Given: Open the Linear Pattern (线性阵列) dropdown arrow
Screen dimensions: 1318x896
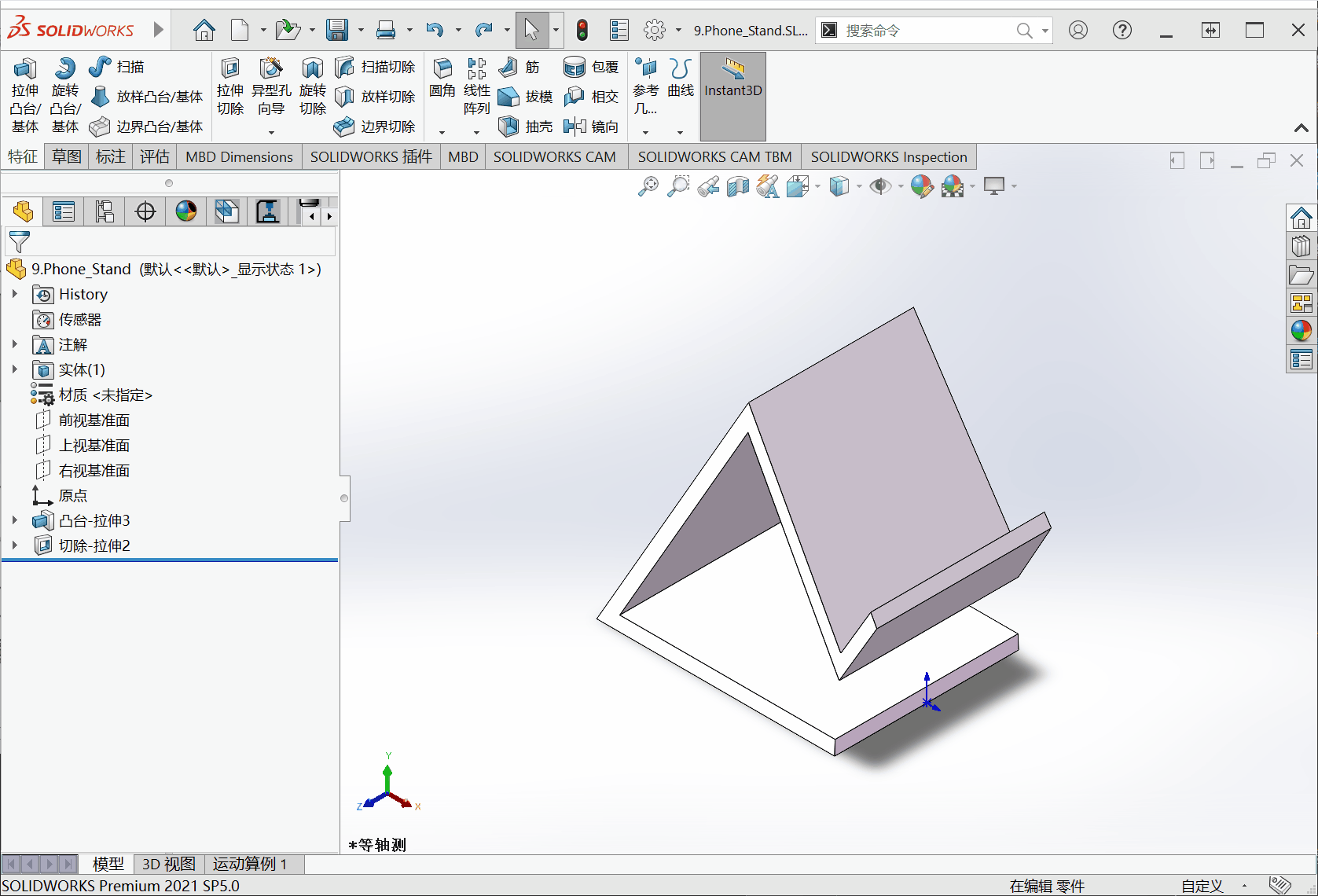Looking at the screenshot, I should coord(476,132).
